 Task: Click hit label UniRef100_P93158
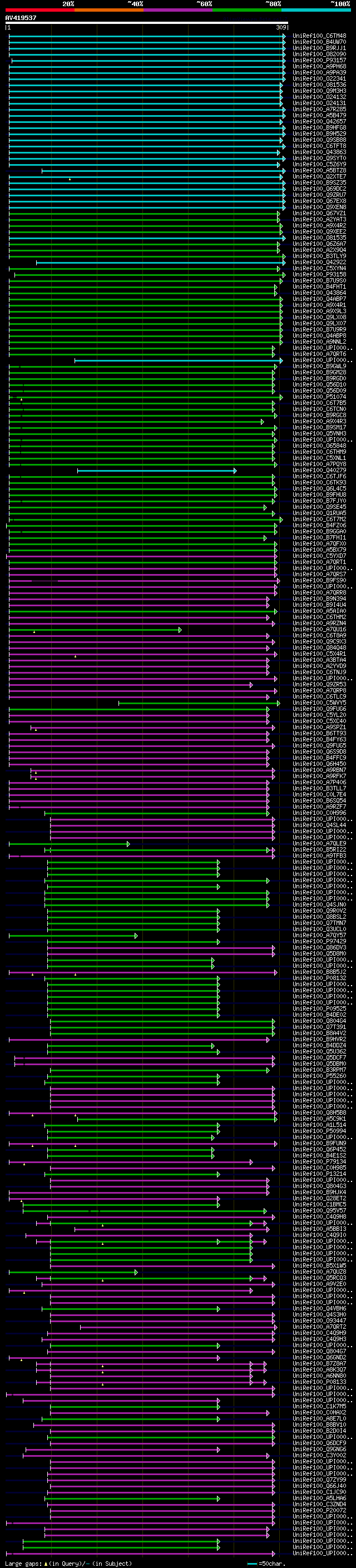[x=319, y=275]
